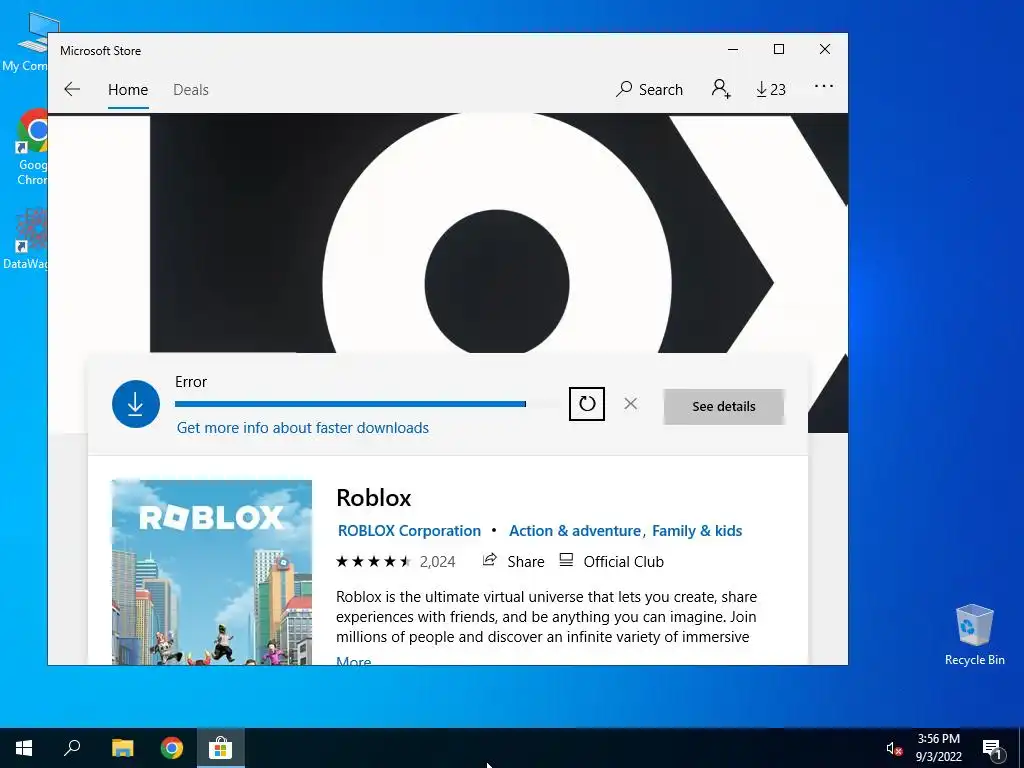Go back with the arrow icon
The width and height of the screenshot is (1024, 768).
[x=72, y=89]
